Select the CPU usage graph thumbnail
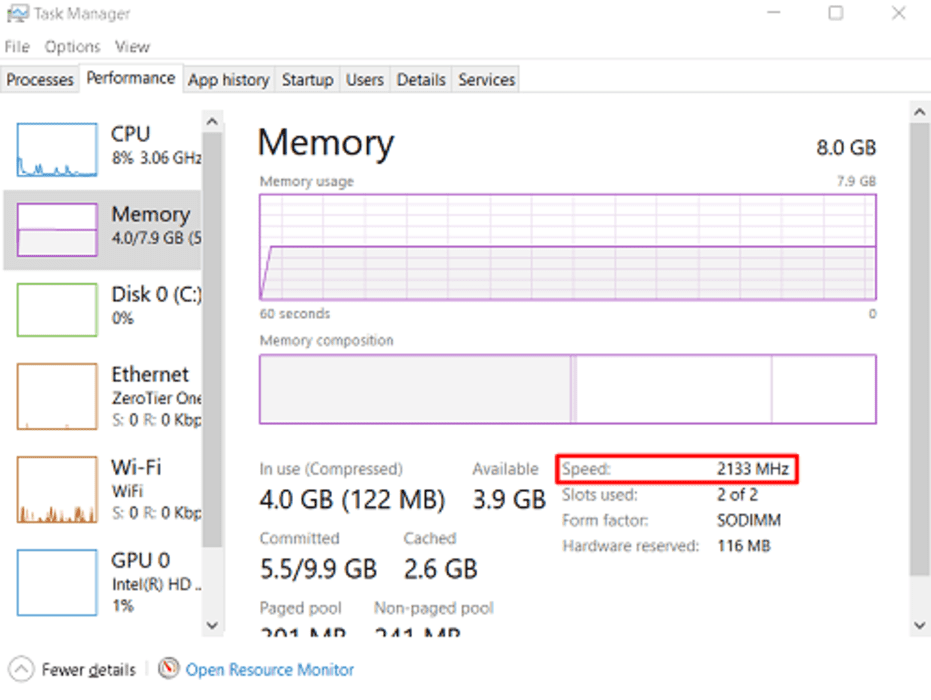The height and width of the screenshot is (700, 931). [57, 150]
